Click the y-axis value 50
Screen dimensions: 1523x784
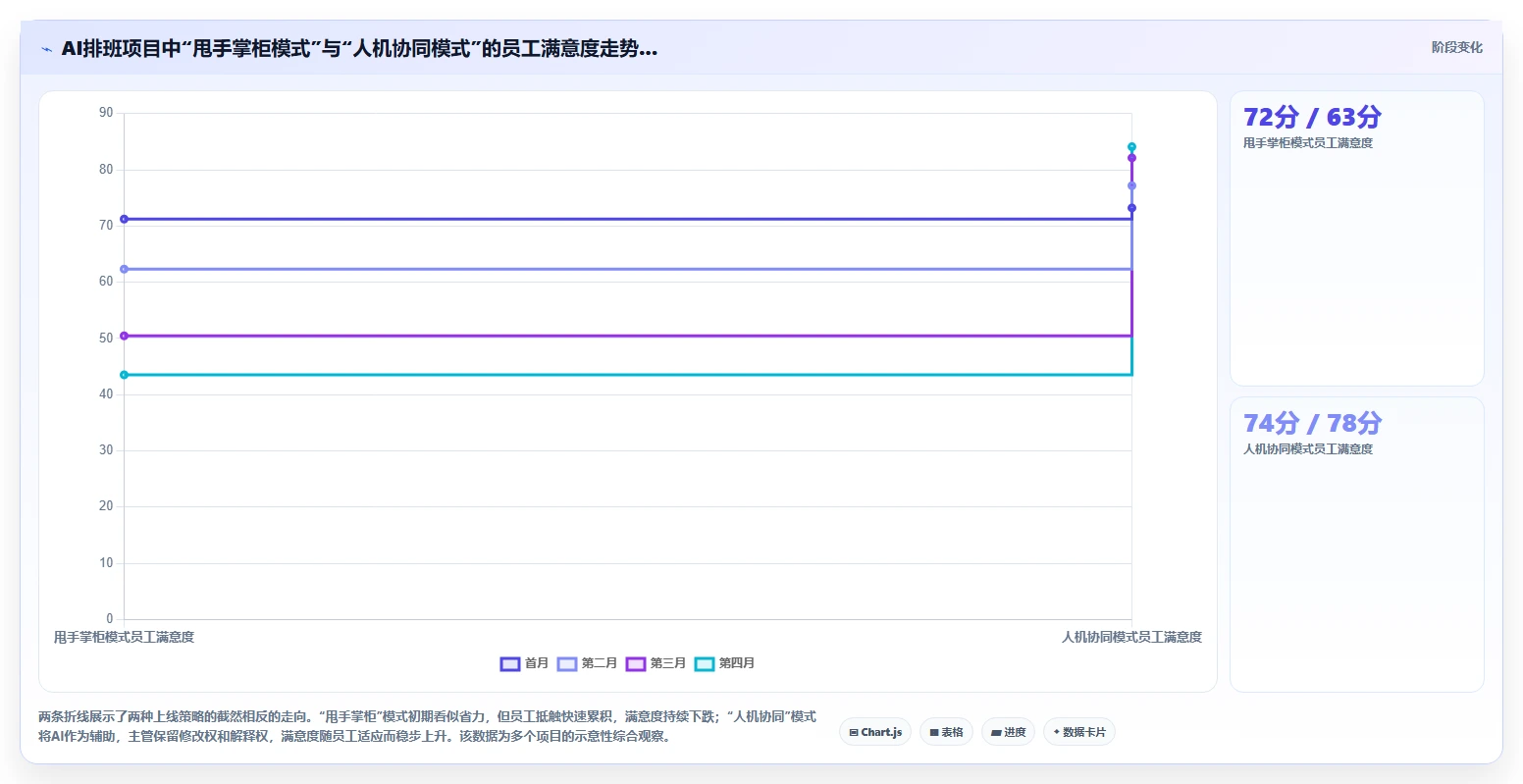(106, 339)
